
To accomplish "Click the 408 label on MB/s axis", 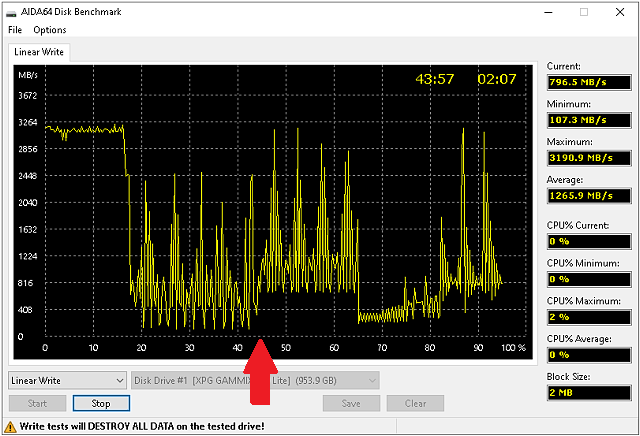I will pyautogui.click(x=25, y=310).
